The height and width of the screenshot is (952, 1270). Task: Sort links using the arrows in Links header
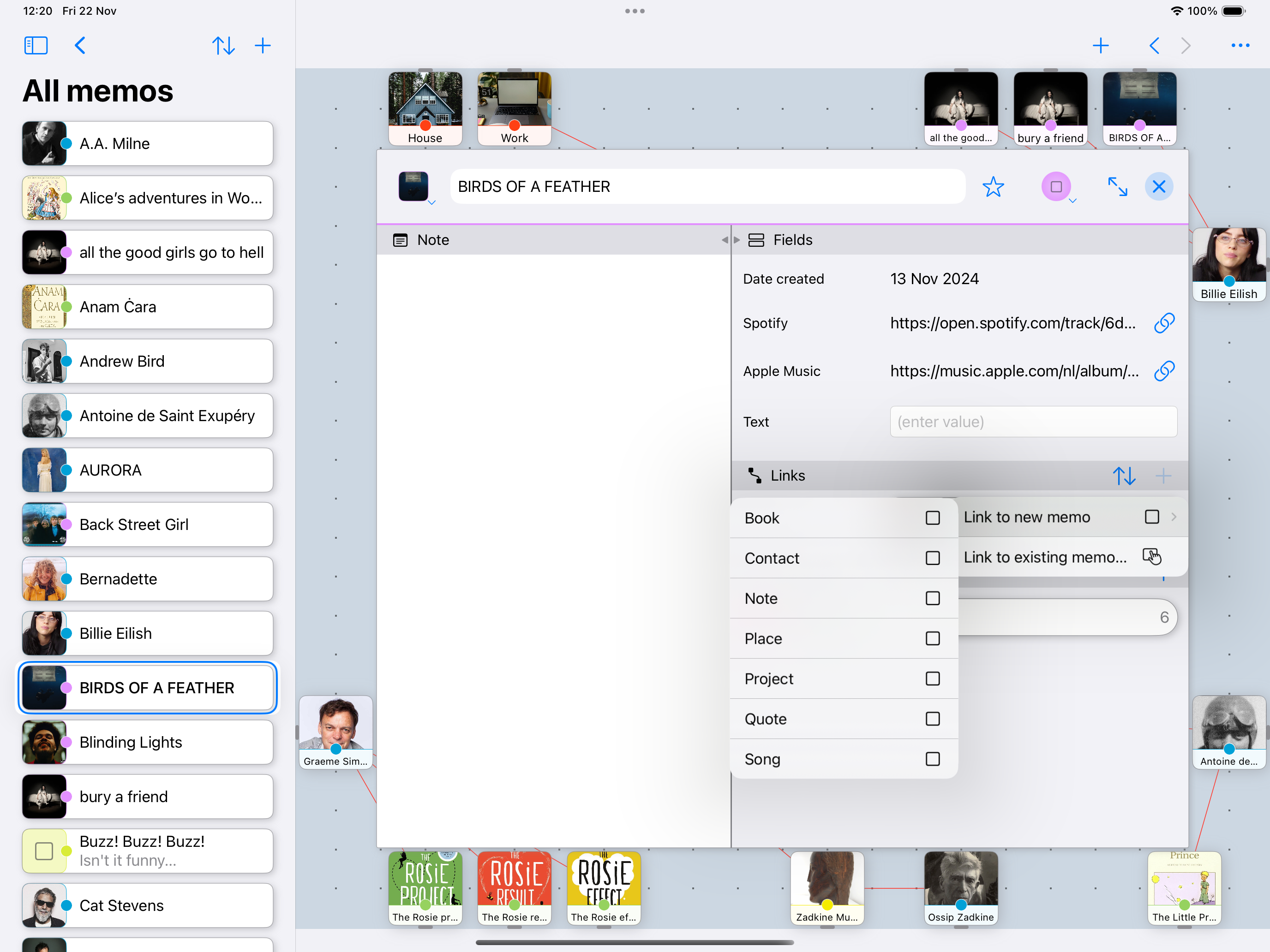pos(1125,475)
